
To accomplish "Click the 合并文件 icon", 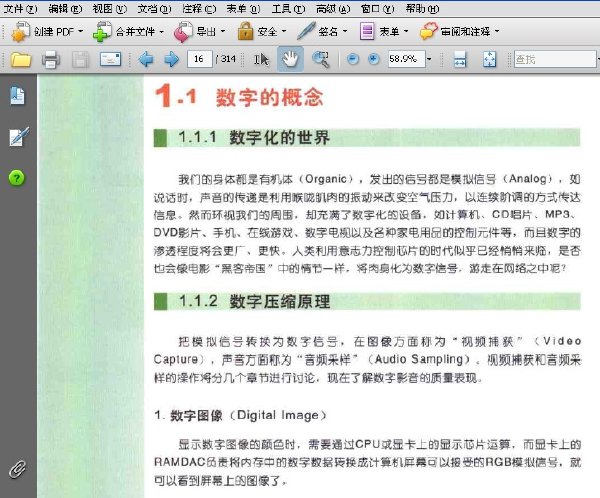I will (102, 31).
